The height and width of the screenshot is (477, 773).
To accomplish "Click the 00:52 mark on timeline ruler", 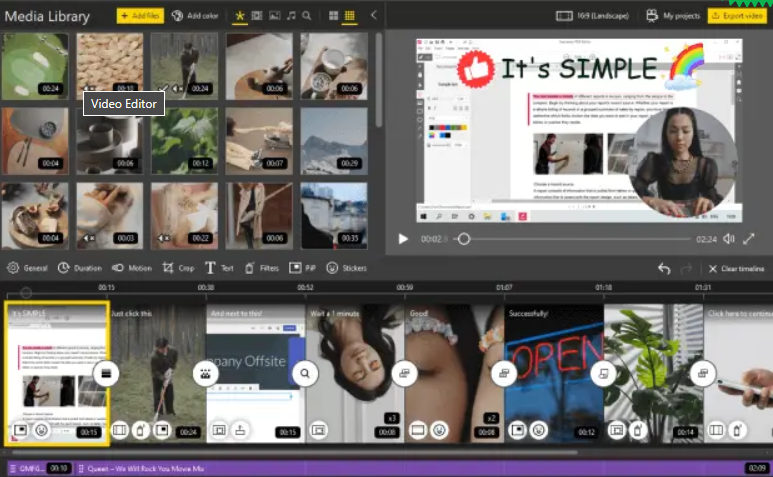I will pyautogui.click(x=305, y=287).
